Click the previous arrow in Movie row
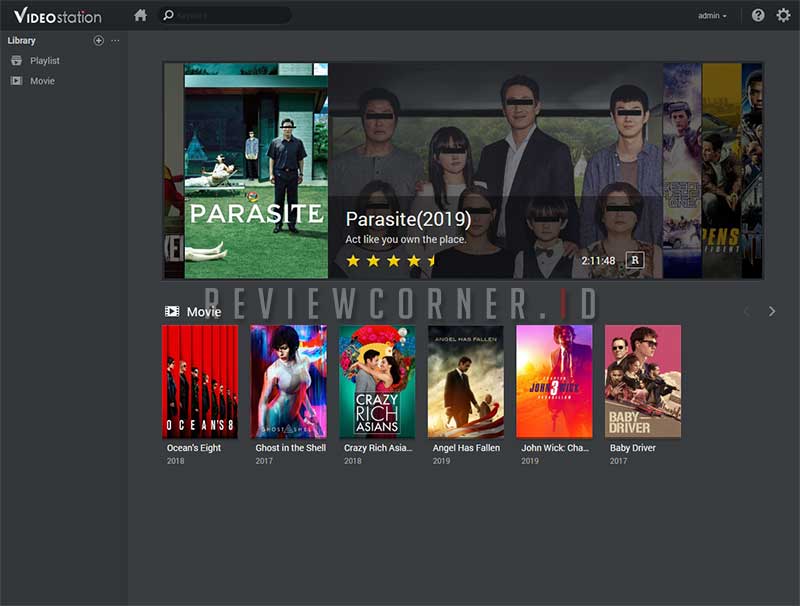This screenshot has height=606, width=800. (x=746, y=312)
